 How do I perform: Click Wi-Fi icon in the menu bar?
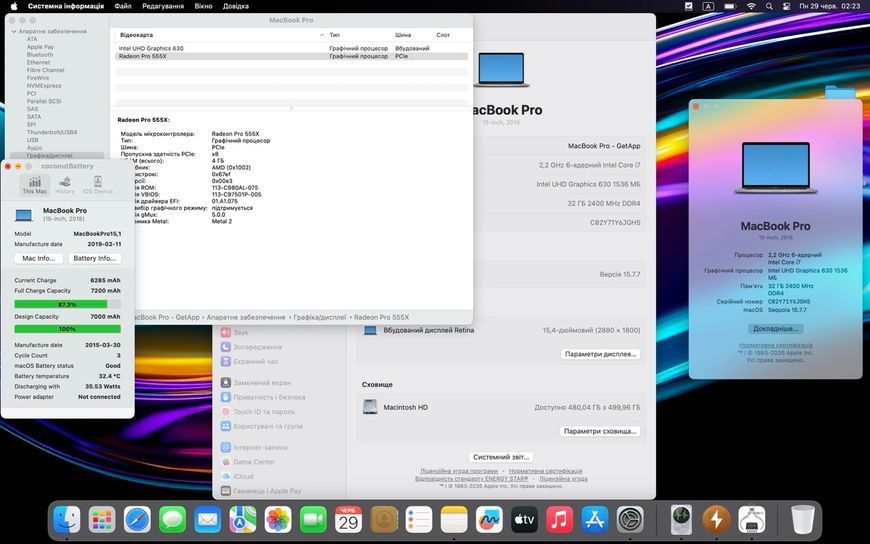point(751,6)
